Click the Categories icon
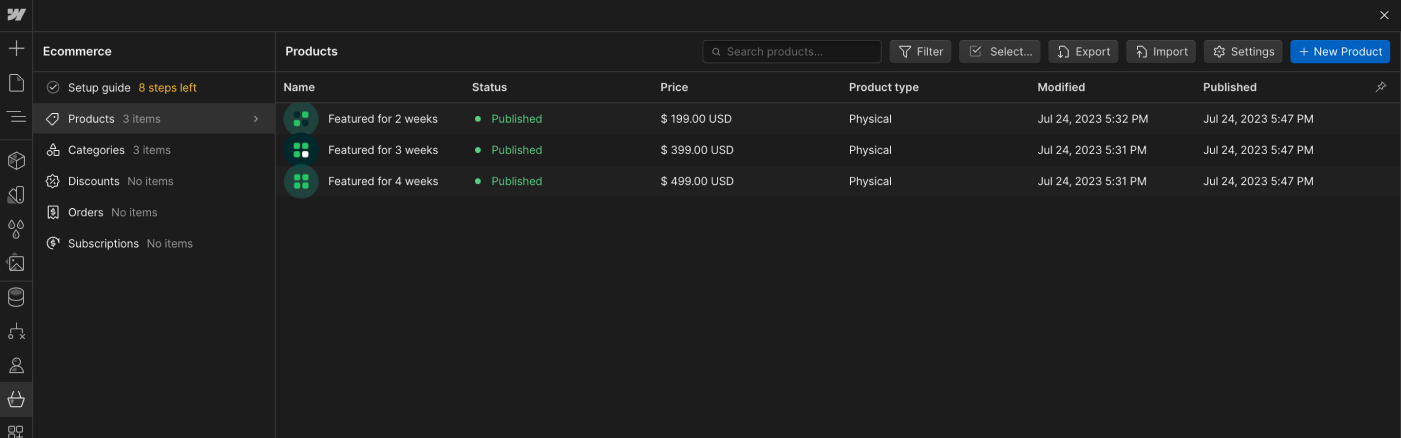The height and width of the screenshot is (438, 1401). 53,150
